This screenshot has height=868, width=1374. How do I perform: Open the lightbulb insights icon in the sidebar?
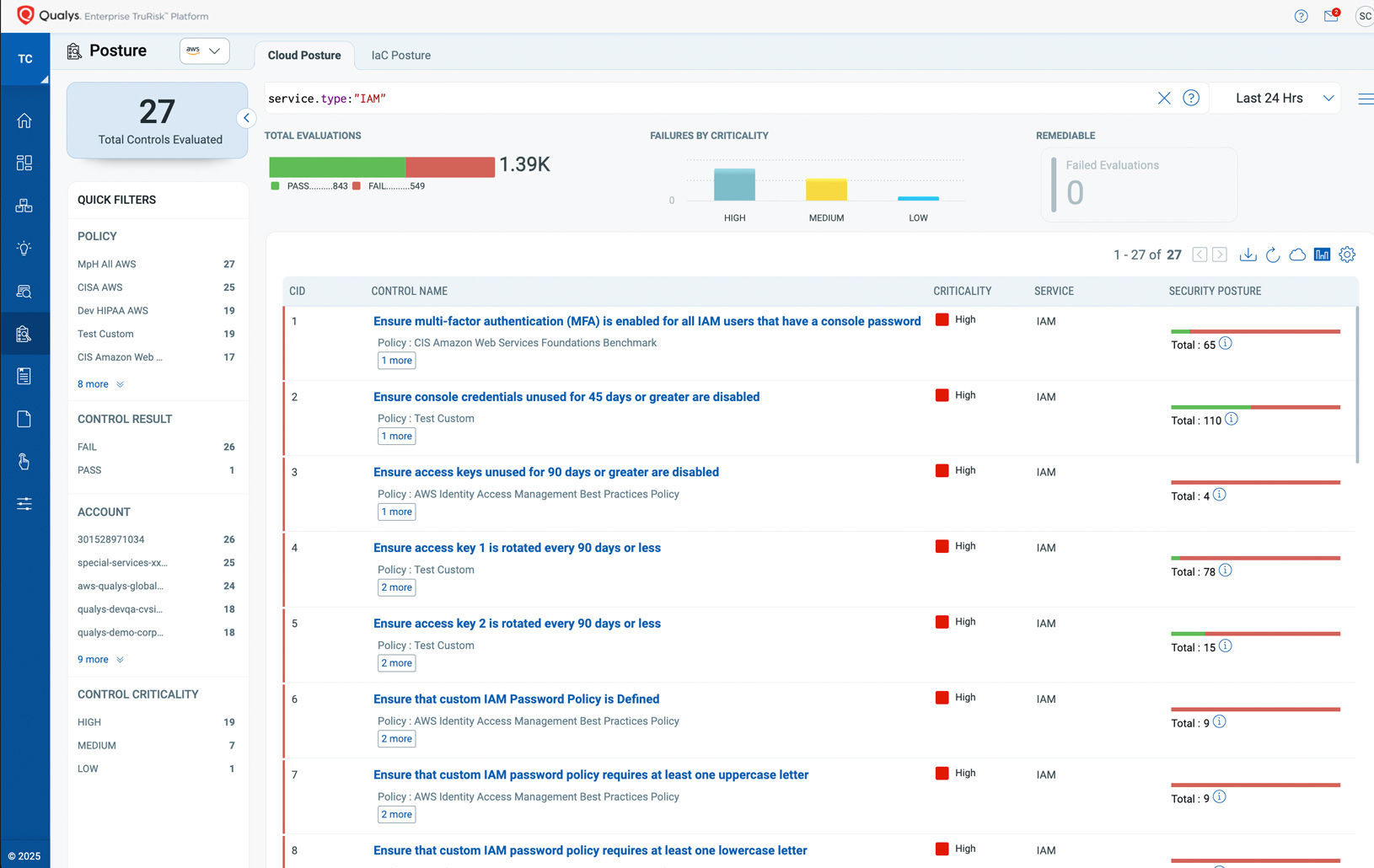24,248
